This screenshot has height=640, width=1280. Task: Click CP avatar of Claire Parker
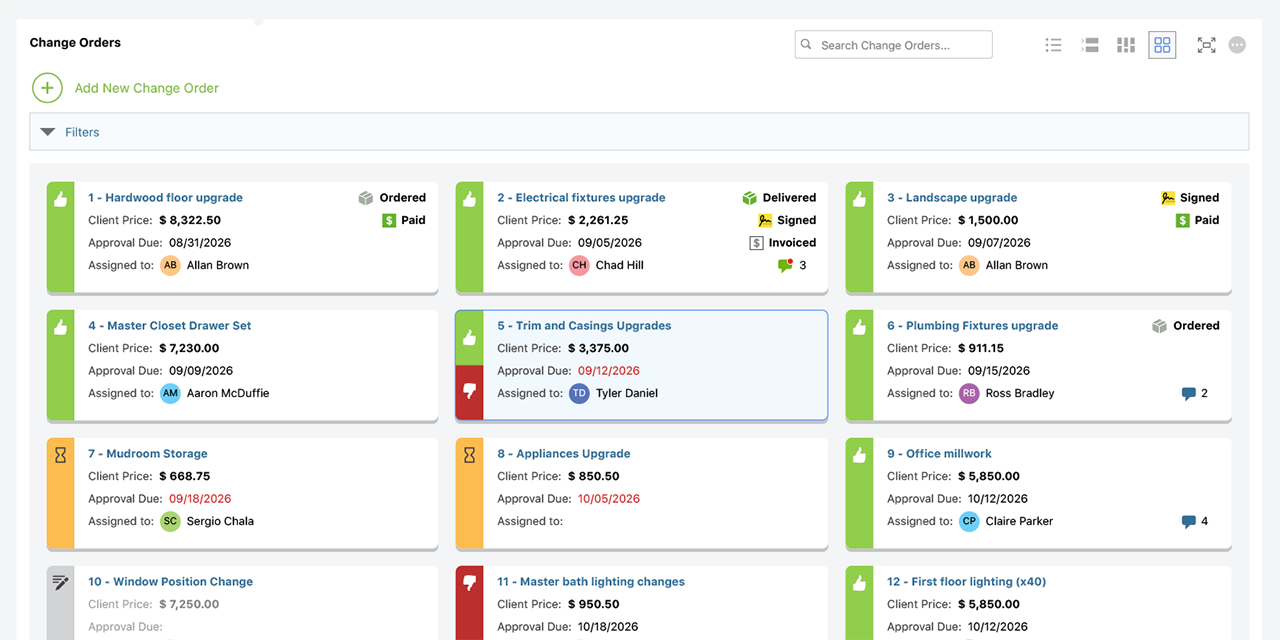(969, 521)
